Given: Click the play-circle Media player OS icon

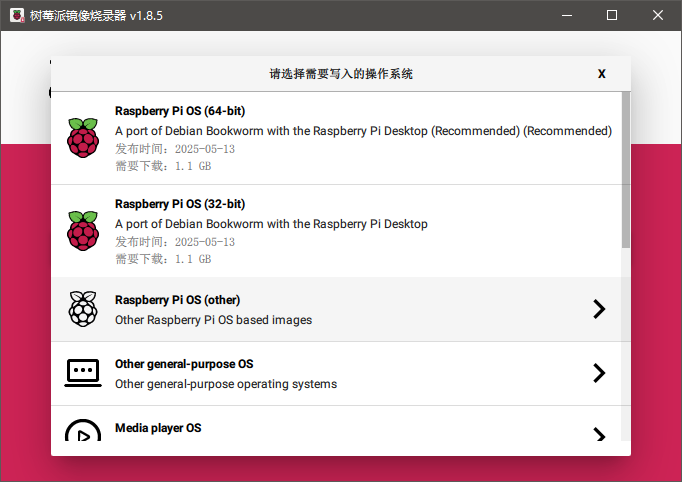Looking at the screenshot, I should pyautogui.click(x=83, y=432).
